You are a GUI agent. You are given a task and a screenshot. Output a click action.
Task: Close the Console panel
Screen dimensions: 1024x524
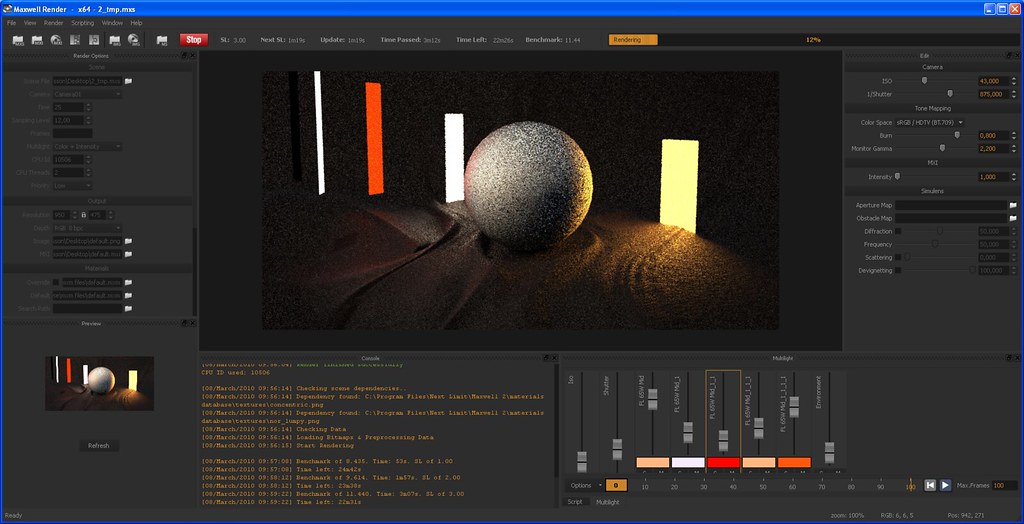click(554, 358)
